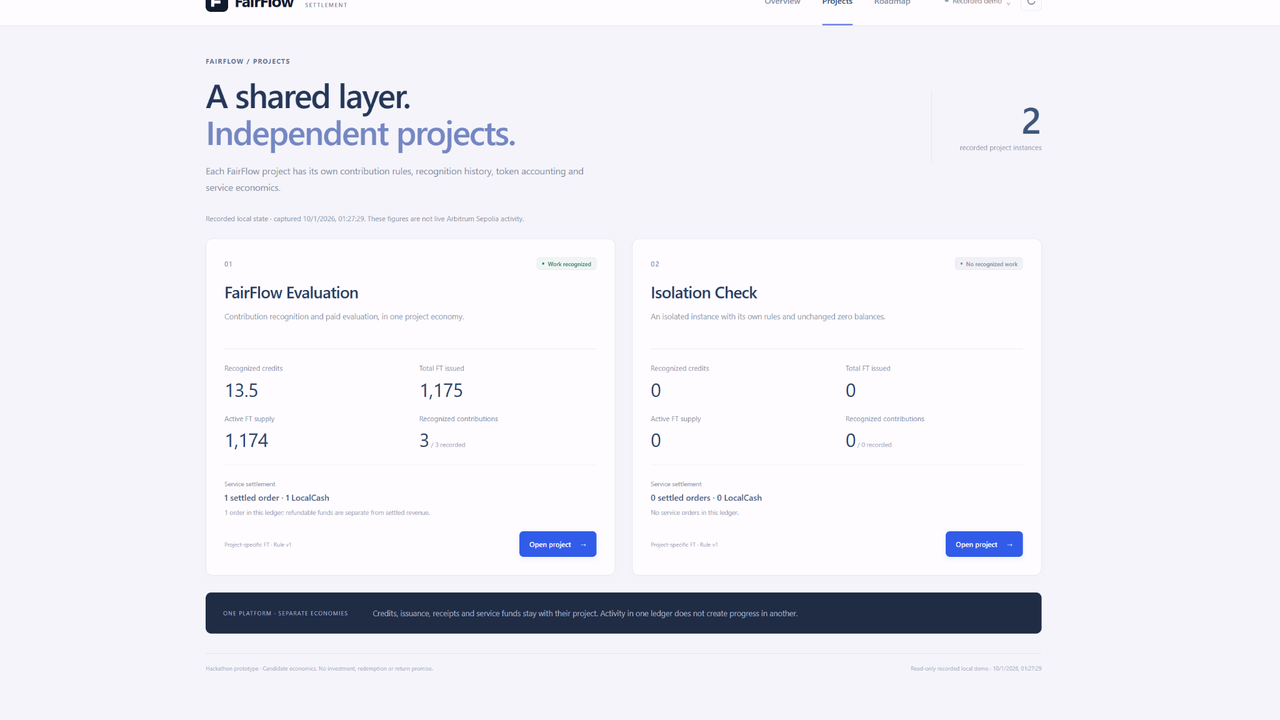
Task: Click the No recognized work badge
Action: coord(989,264)
